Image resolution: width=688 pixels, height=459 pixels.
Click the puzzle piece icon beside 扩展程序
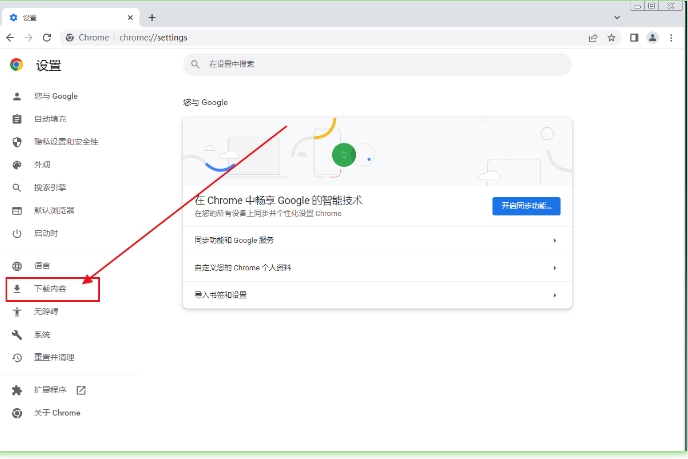(x=17, y=390)
